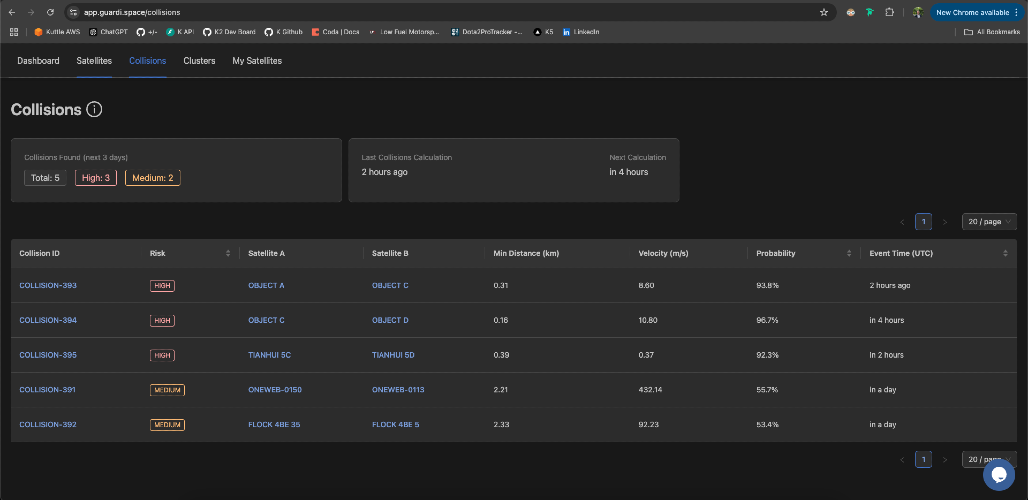The height and width of the screenshot is (500, 1028).
Task: Open the Chrome apps grid icon
Action: [x=14, y=31]
